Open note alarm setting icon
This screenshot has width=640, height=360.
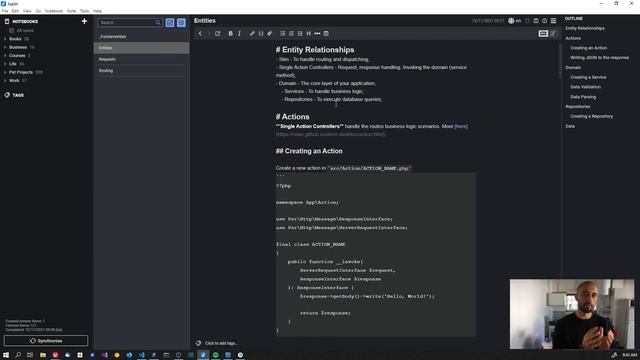tap(527, 21)
